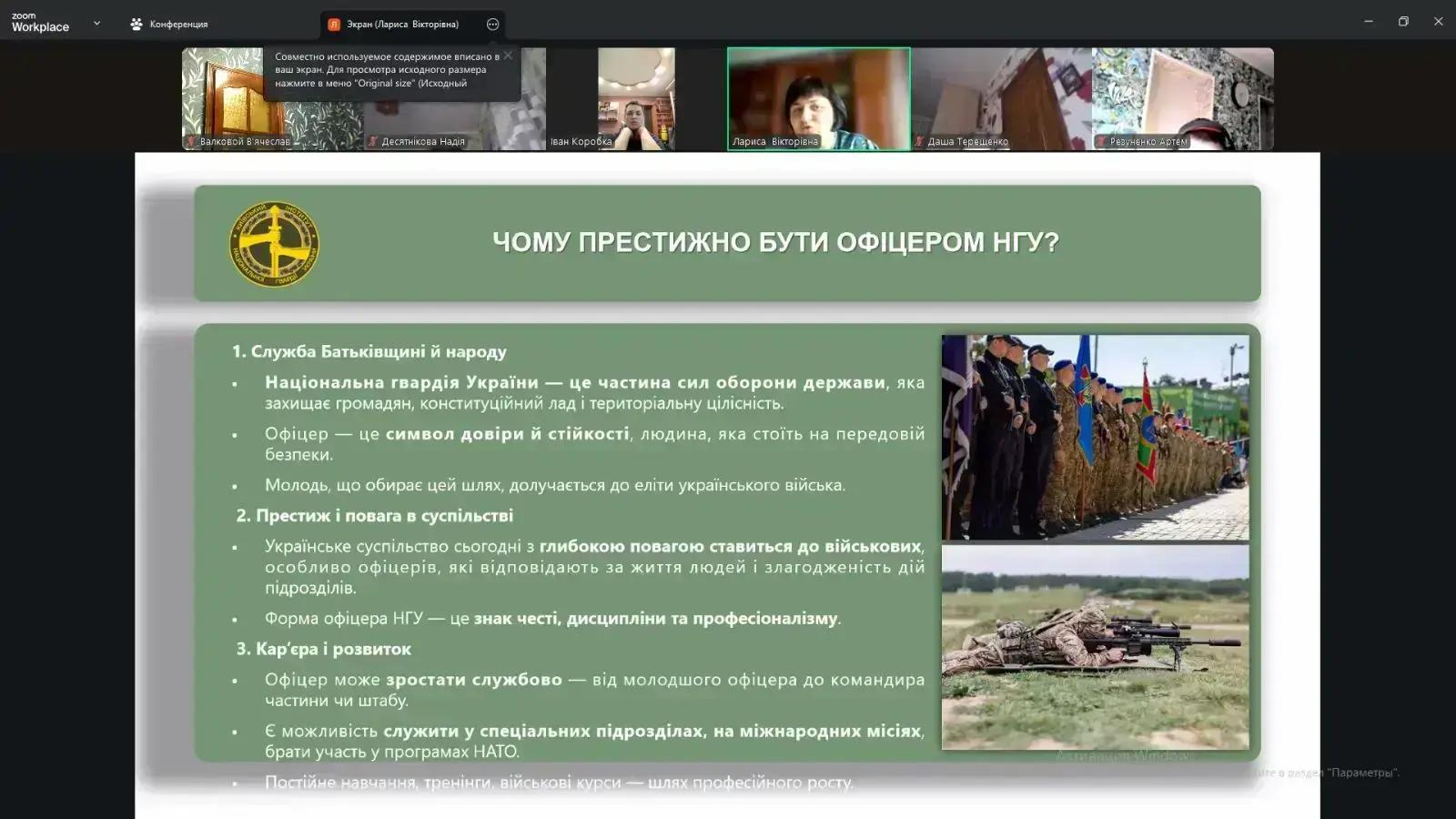Switch to the Конференция tab

click(x=169, y=25)
